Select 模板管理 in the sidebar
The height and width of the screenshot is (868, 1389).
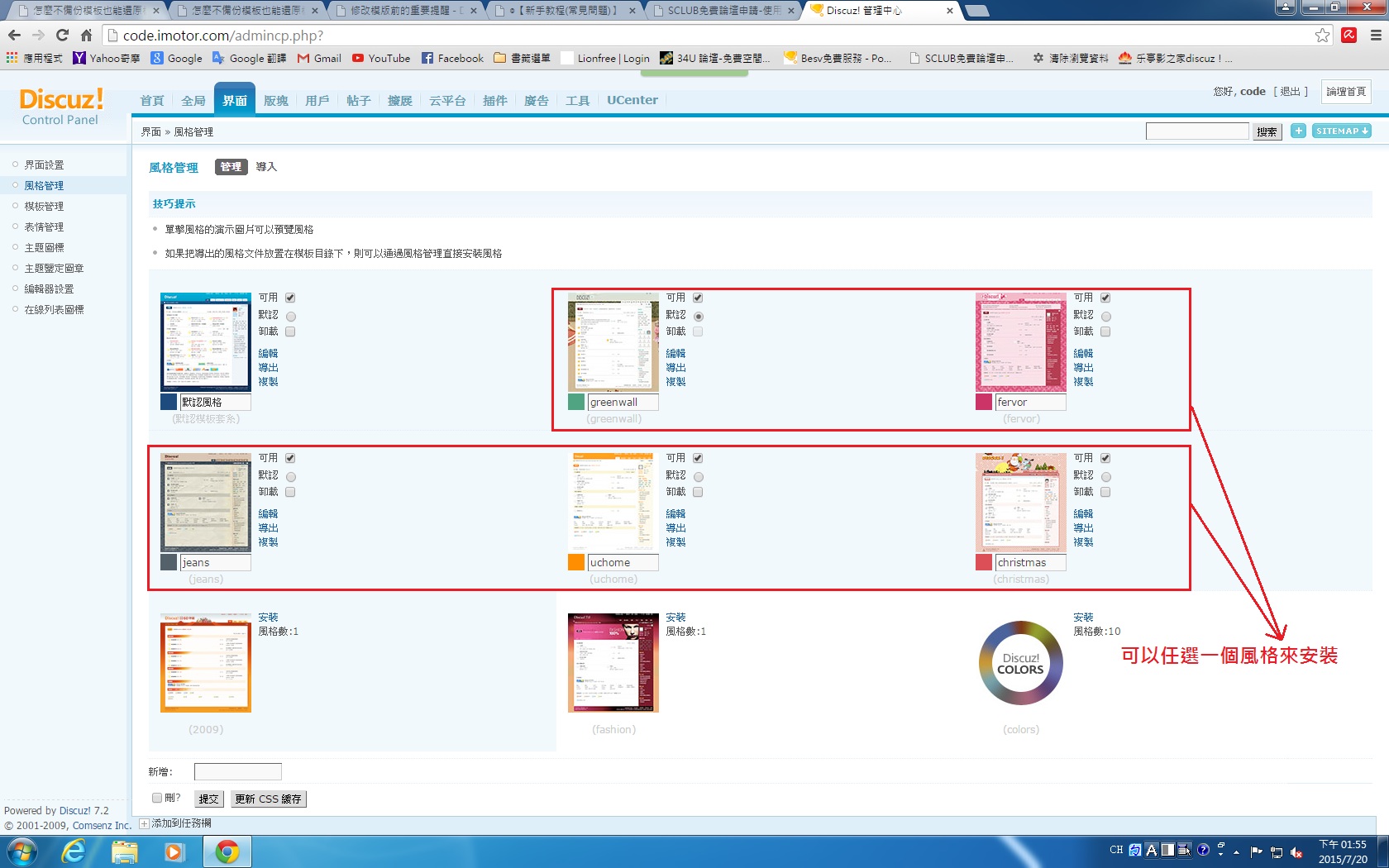44,207
